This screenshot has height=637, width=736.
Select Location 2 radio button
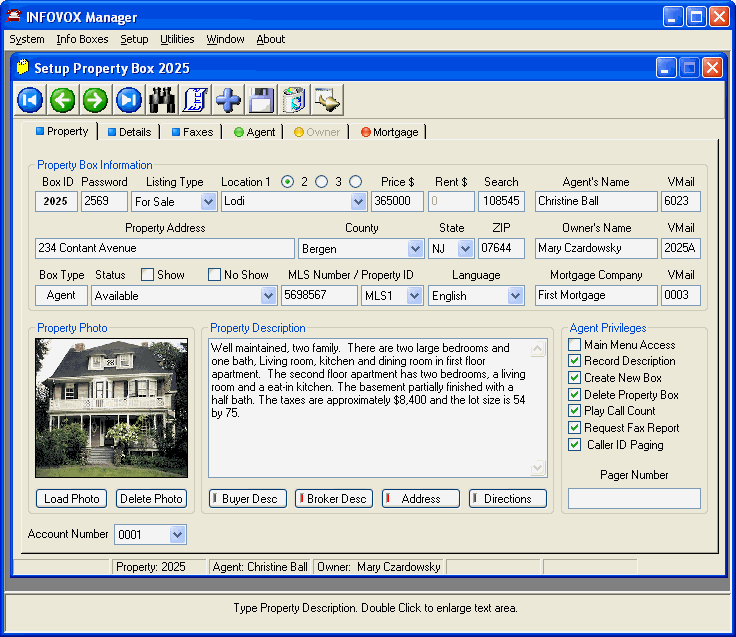coord(322,182)
